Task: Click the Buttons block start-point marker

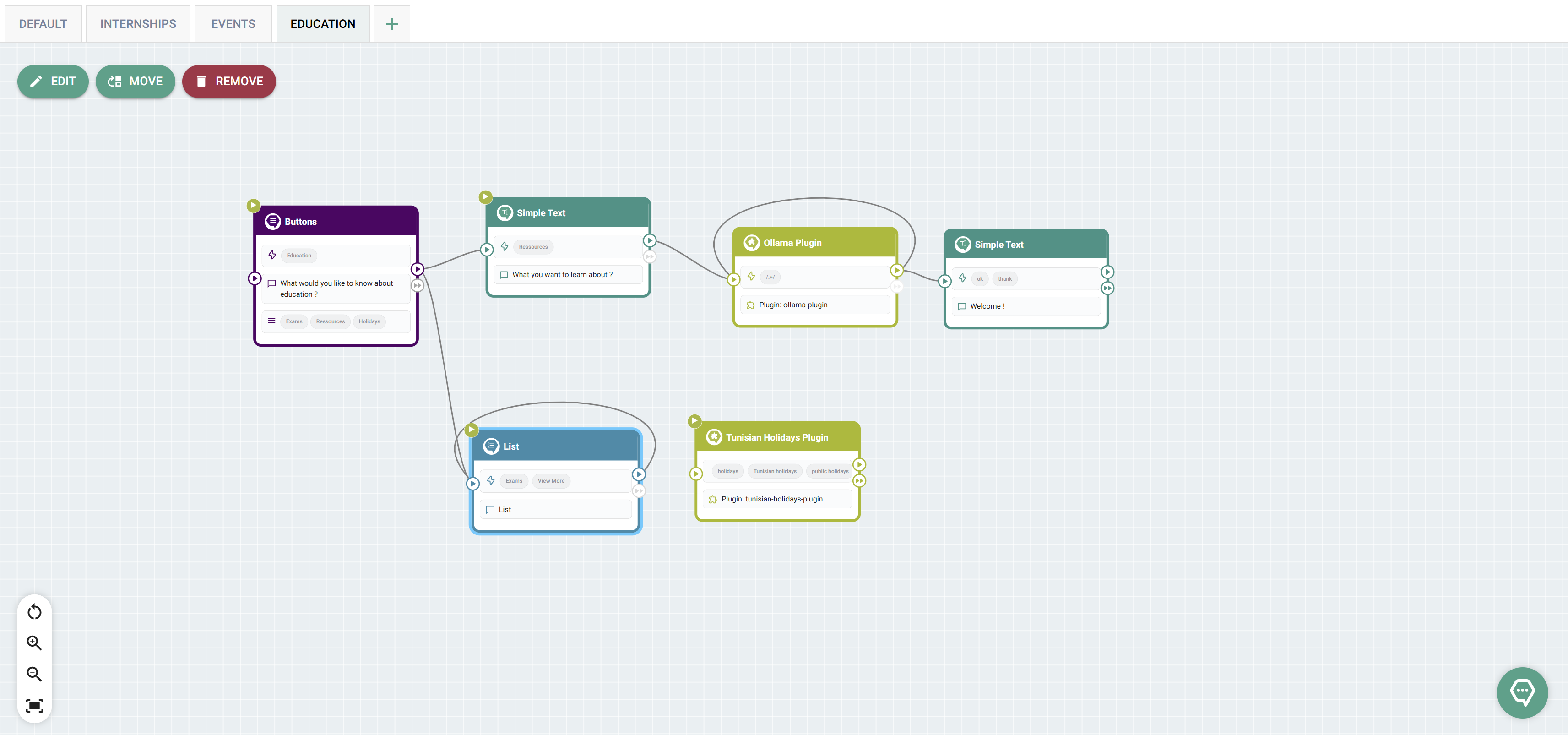Action: [x=253, y=205]
